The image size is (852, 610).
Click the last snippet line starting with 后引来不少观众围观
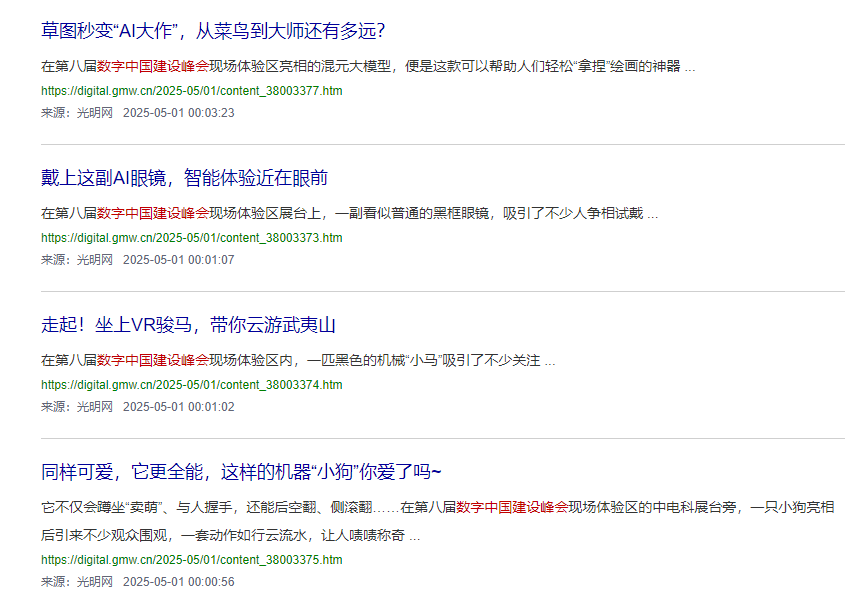click(x=230, y=536)
